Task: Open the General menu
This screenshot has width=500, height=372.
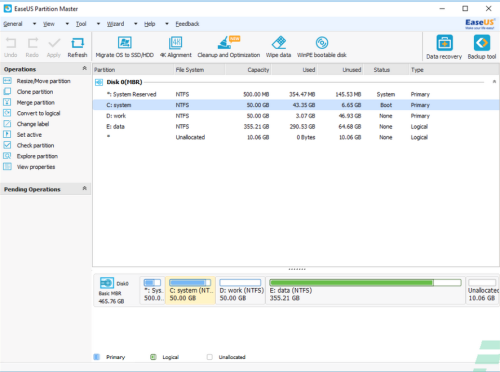Action: (13, 24)
